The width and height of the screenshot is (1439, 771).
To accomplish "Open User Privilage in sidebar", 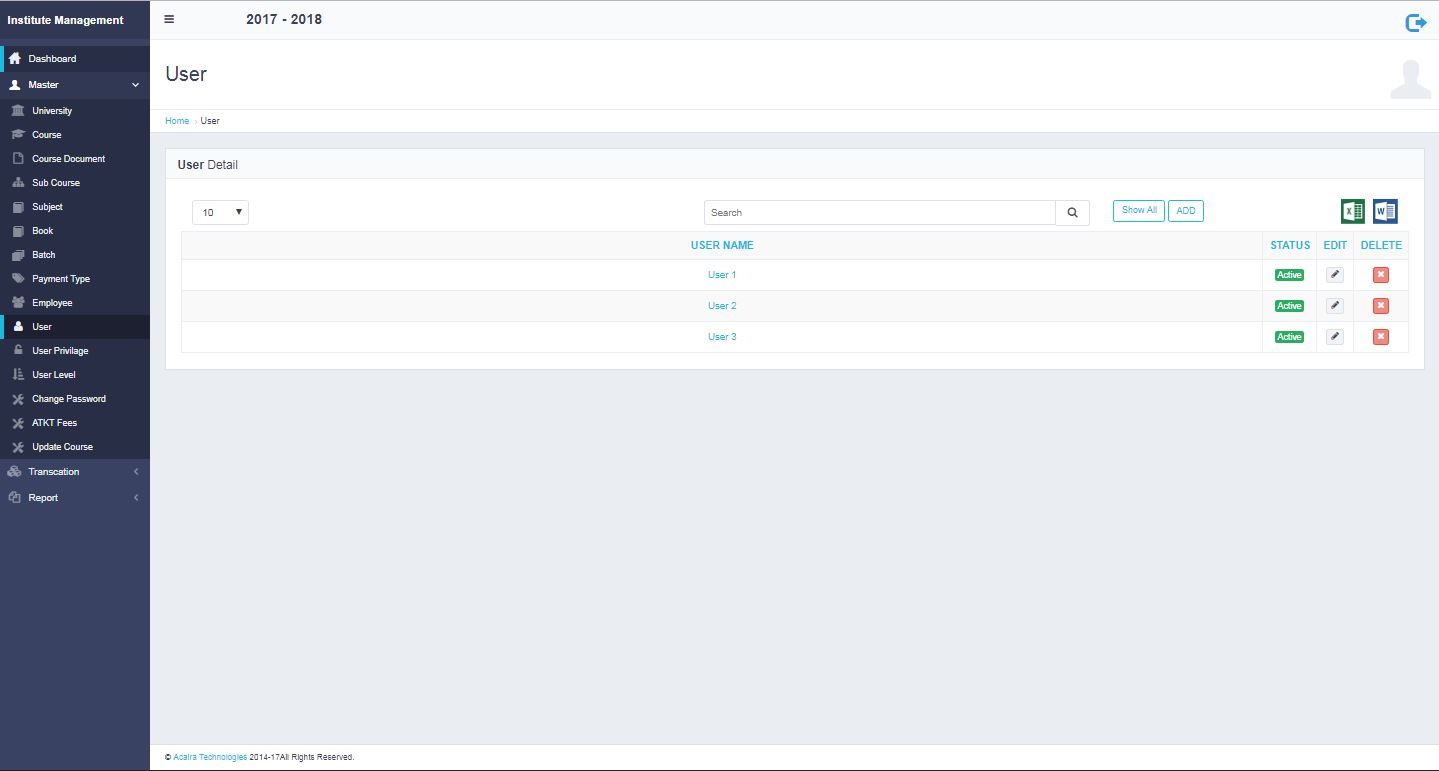I will pos(60,351).
